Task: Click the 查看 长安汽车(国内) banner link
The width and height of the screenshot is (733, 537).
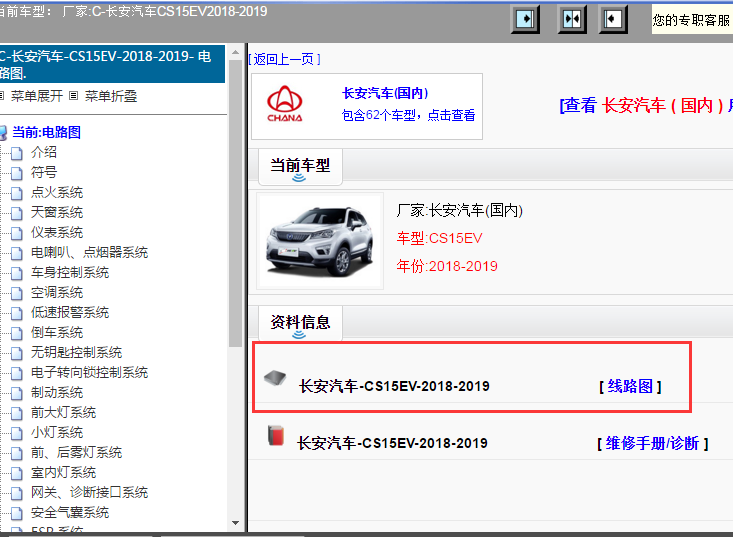Action: tap(646, 106)
